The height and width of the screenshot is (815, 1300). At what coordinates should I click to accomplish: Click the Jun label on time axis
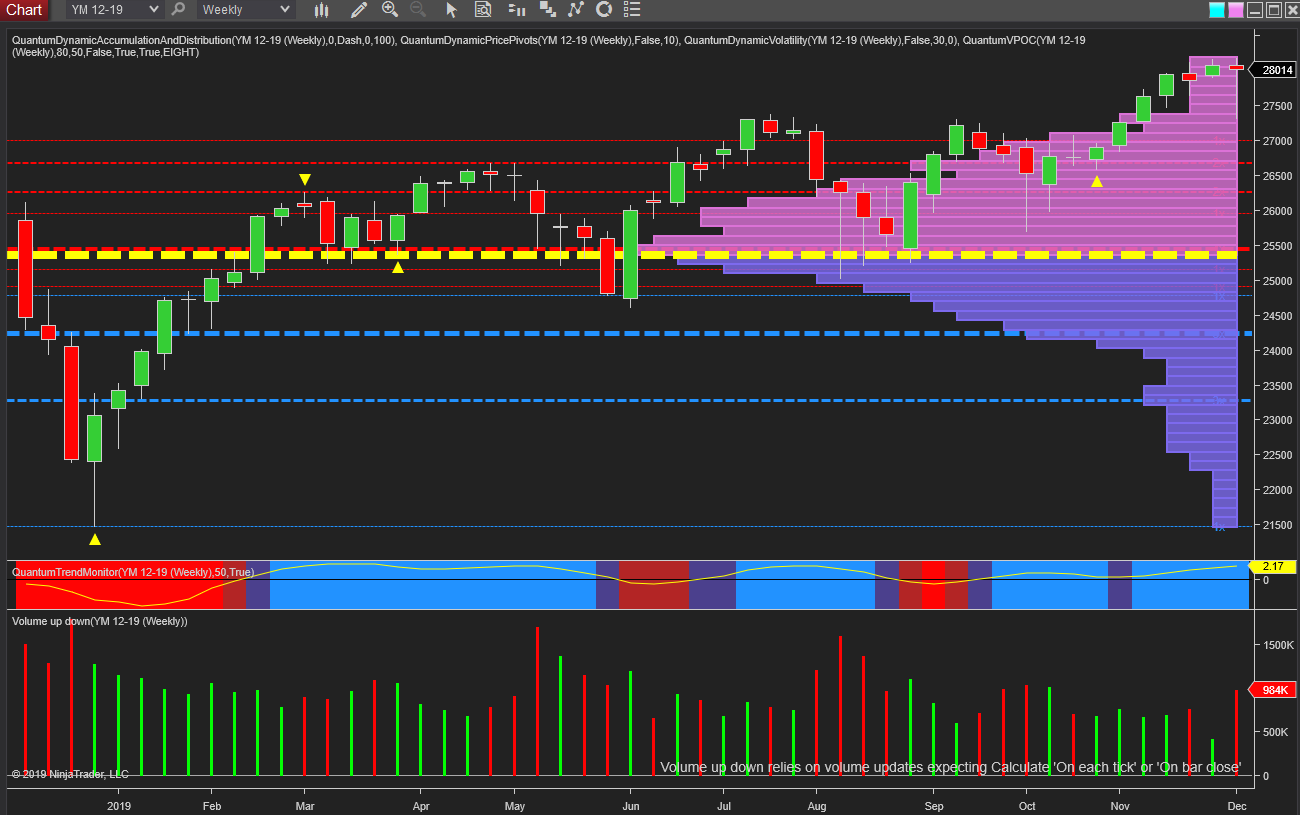point(631,805)
